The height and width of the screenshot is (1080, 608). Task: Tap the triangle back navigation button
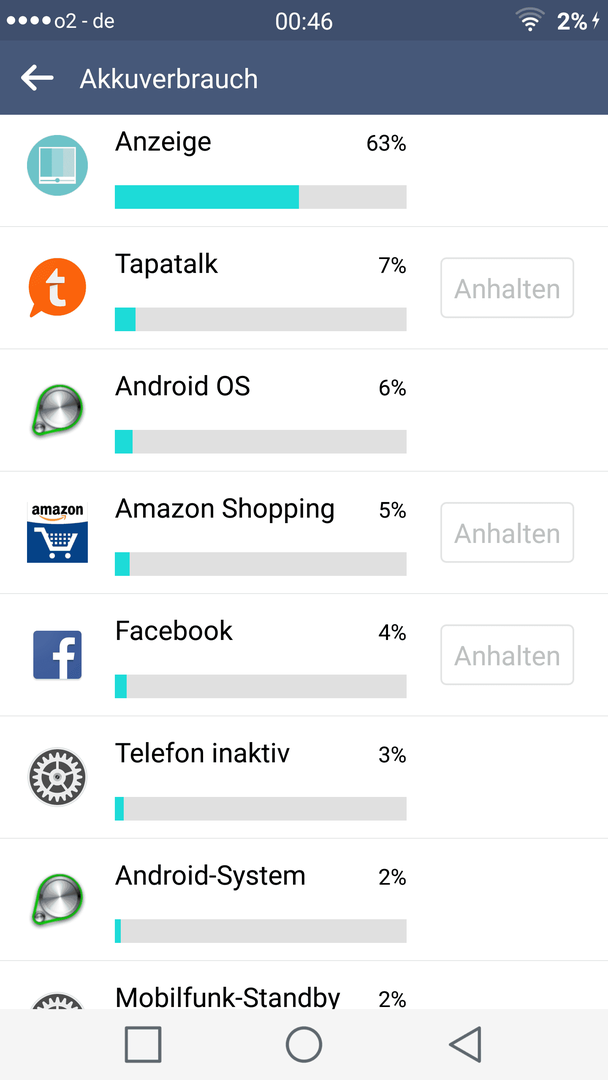click(x=465, y=1044)
